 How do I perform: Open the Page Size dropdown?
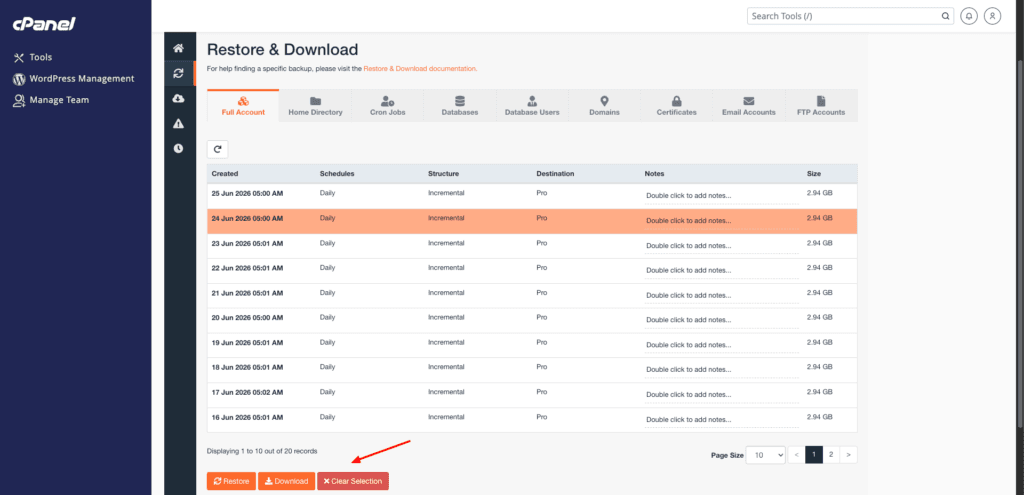coord(766,455)
